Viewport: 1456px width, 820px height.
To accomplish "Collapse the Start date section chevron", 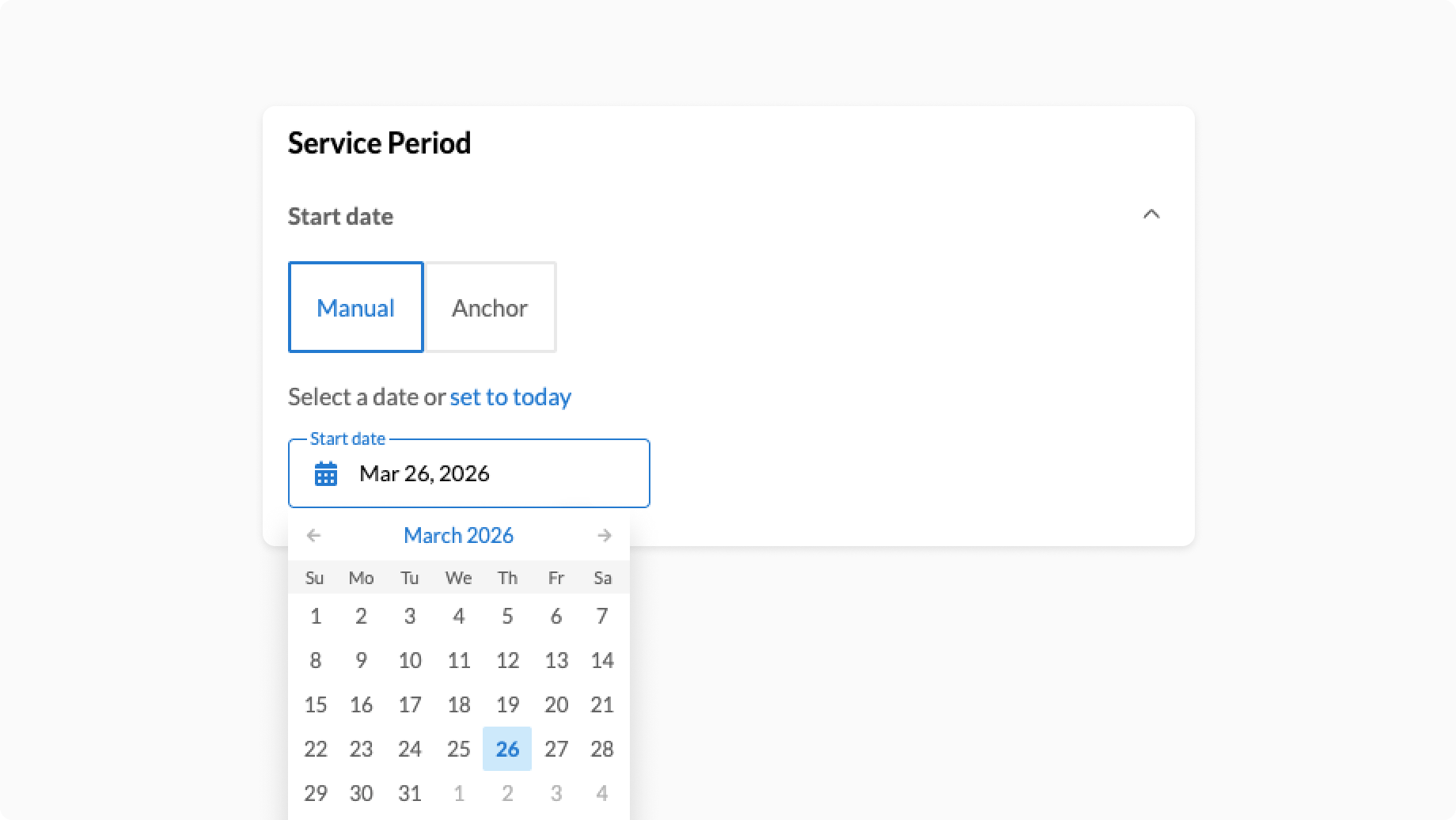I will click(1151, 214).
